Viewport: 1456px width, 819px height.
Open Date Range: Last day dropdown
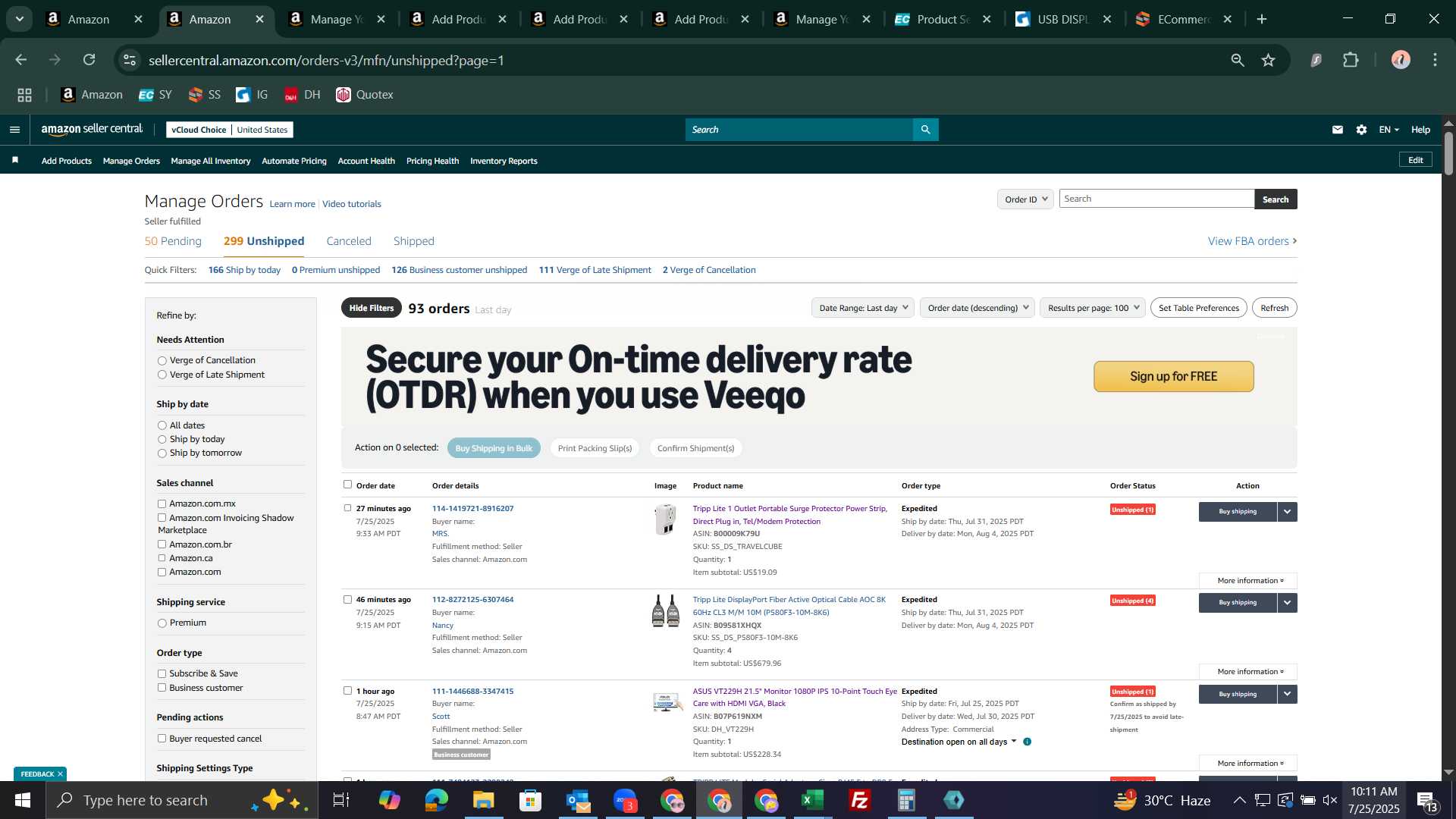(x=863, y=308)
